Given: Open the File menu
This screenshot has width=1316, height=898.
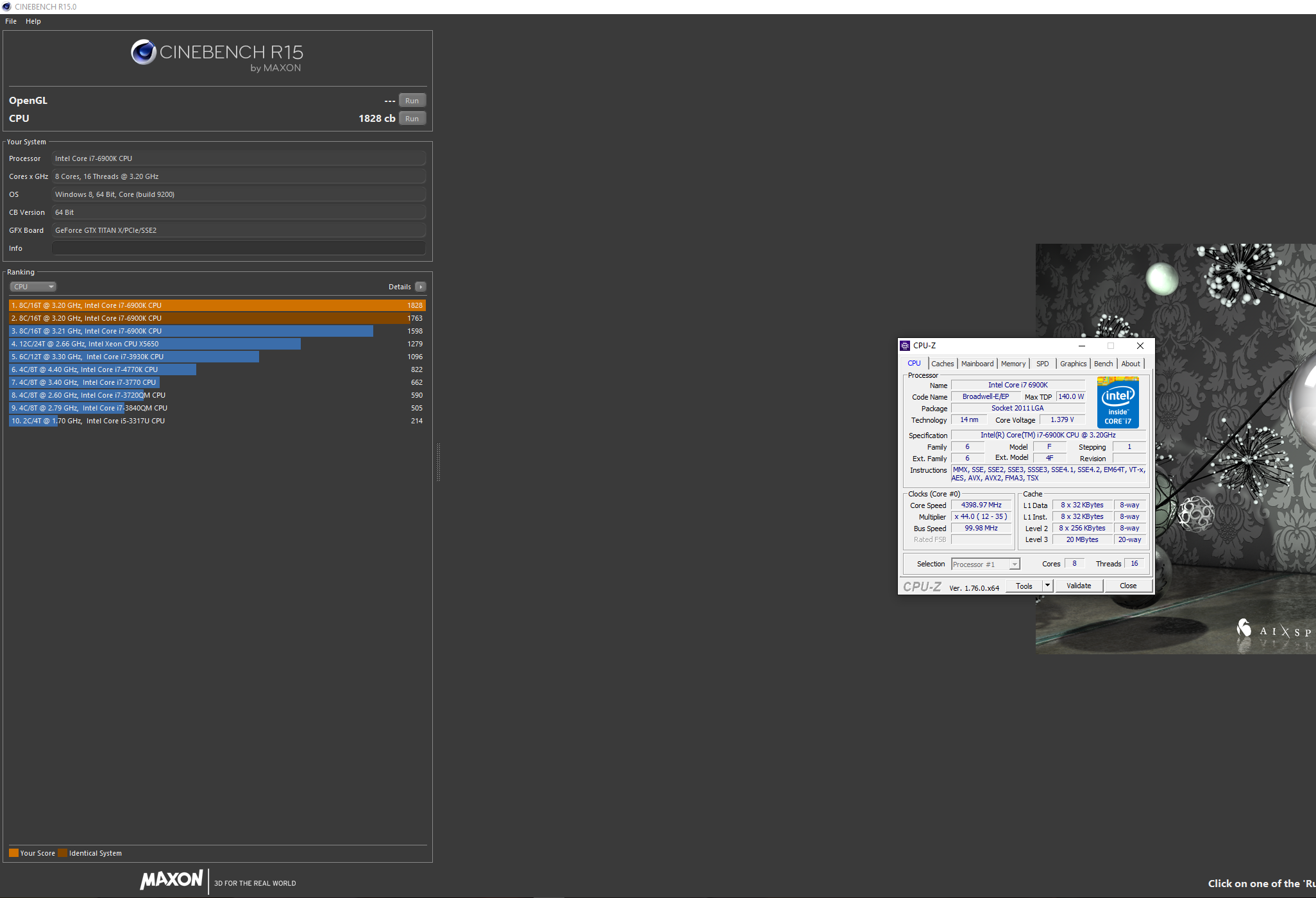Looking at the screenshot, I should [11, 21].
